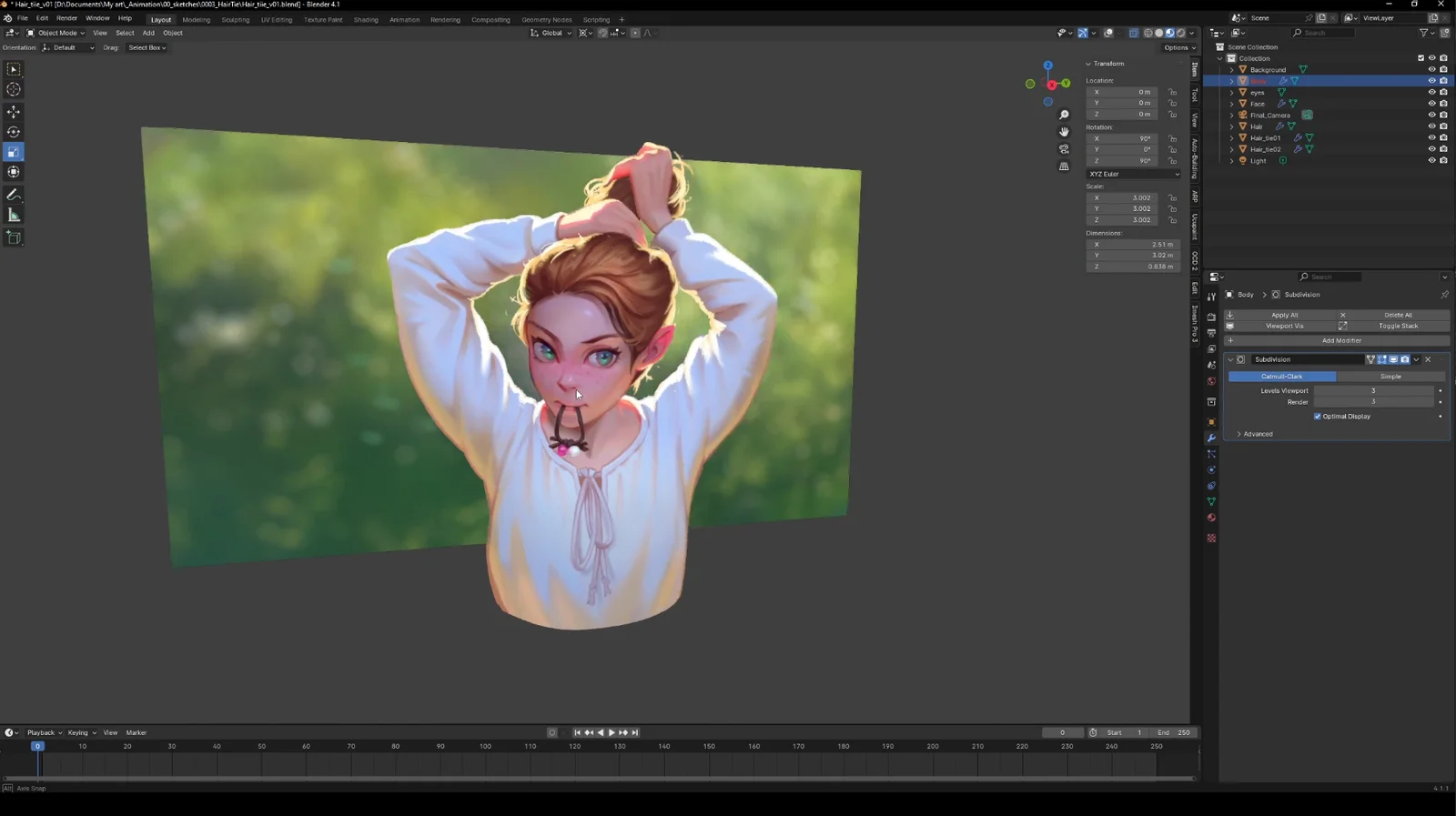Open the Object properties tab
This screenshot has height=816, width=1456.
(x=1211, y=422)
